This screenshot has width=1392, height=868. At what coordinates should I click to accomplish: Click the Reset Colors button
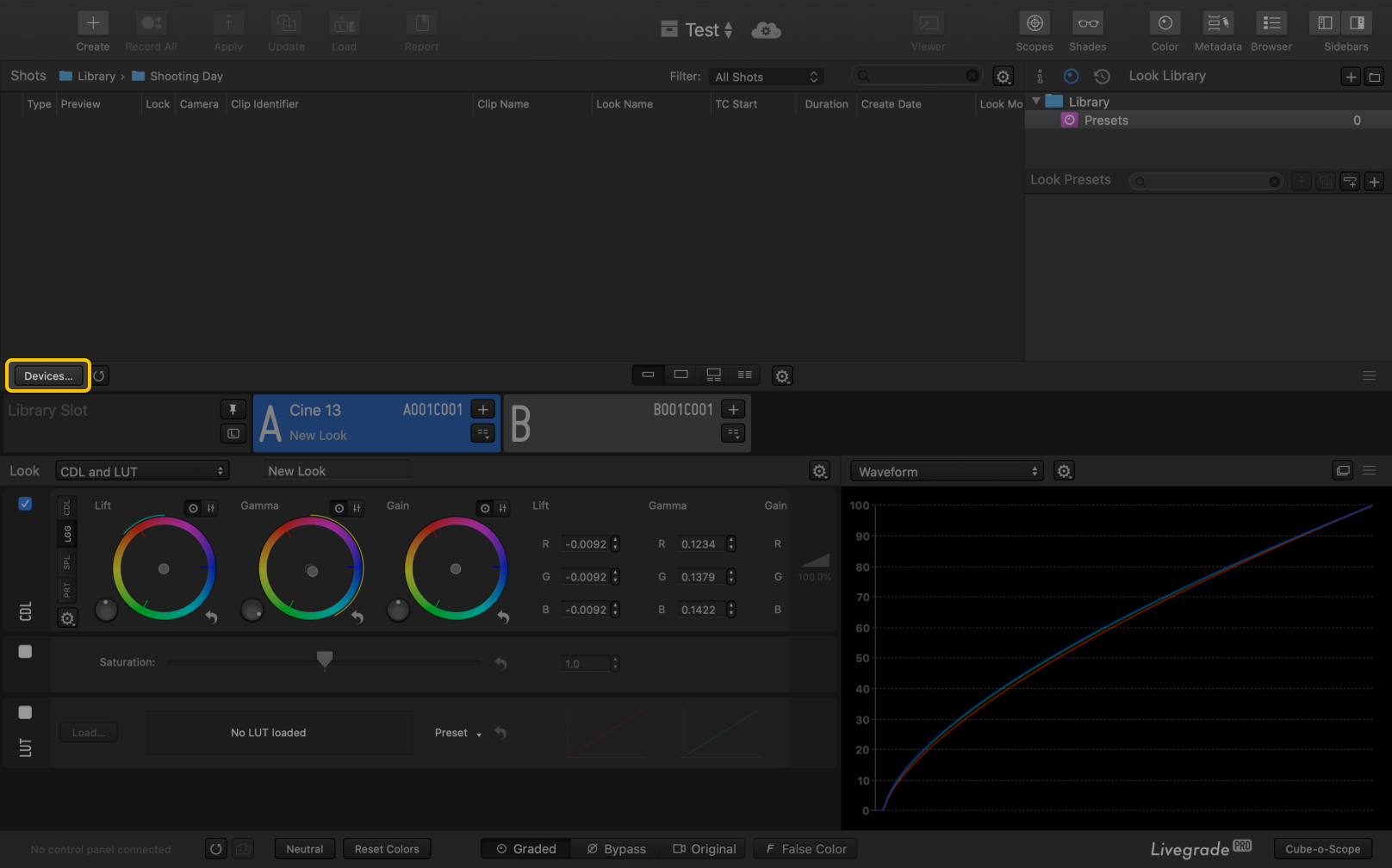pos(387,849)
